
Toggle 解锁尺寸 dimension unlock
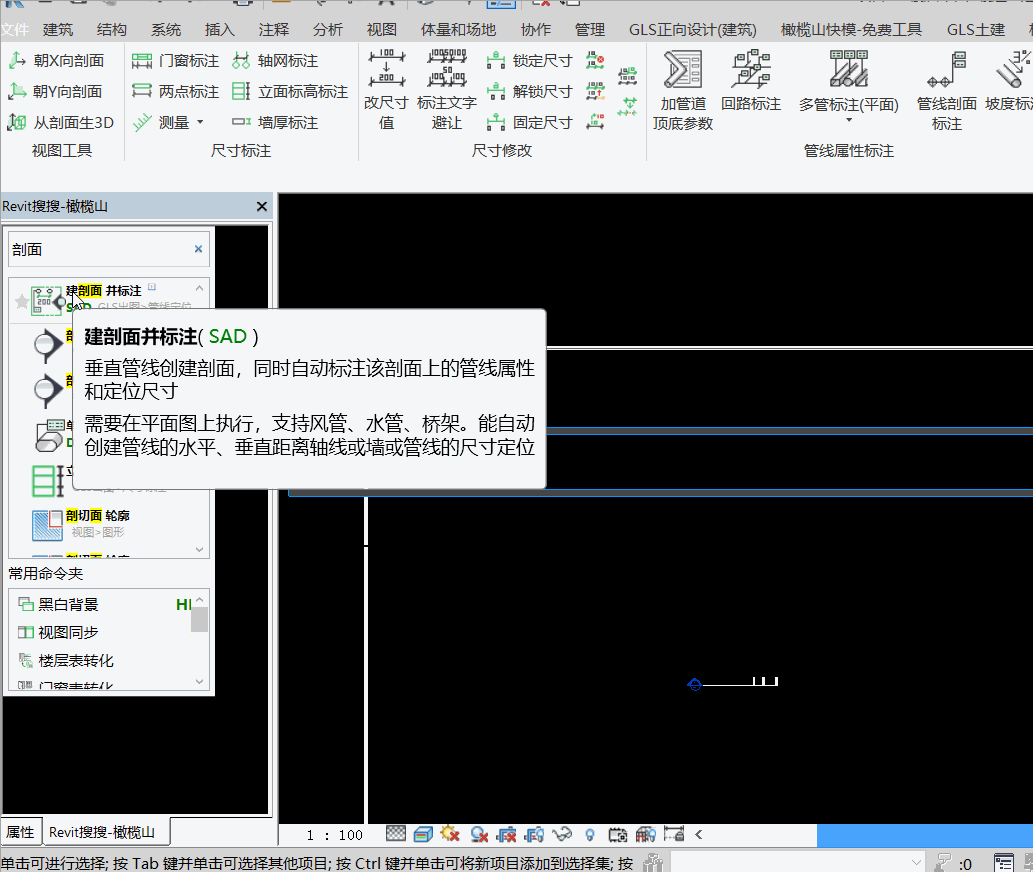[530, 91]
